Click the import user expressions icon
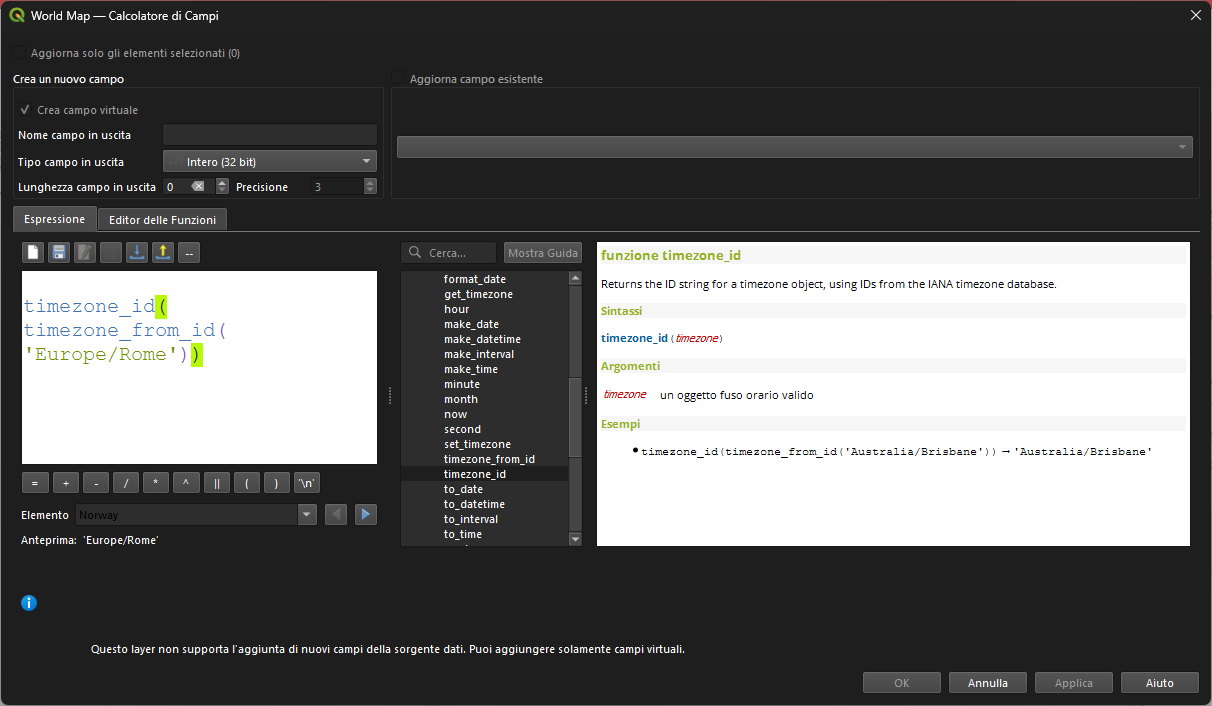 (137, 253)
